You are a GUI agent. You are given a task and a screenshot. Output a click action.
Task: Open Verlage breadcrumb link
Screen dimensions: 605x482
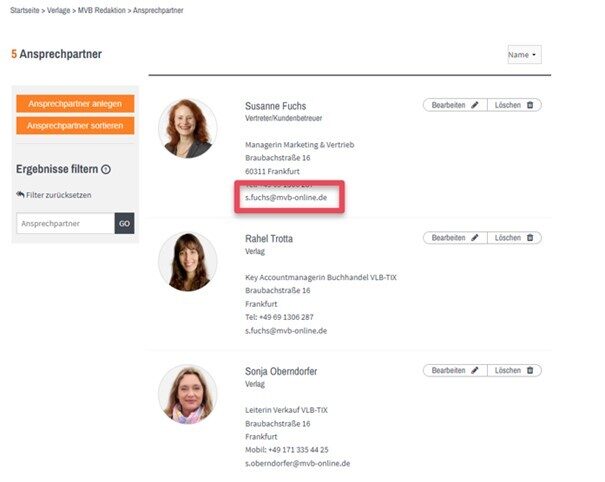[59, 10]
